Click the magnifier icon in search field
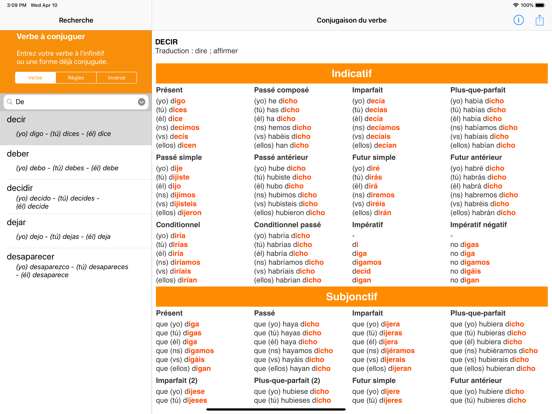 pos(10,102)
